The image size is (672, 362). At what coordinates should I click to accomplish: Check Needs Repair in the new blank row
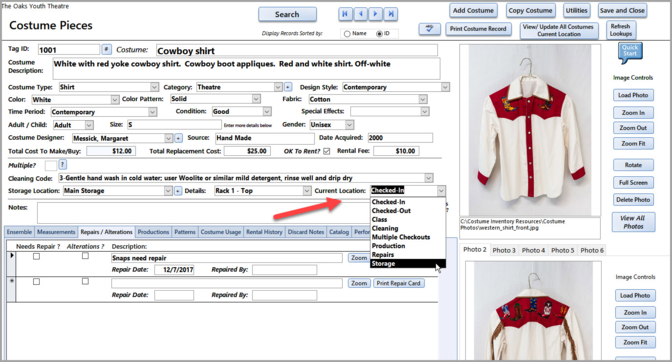pos(36,281)
